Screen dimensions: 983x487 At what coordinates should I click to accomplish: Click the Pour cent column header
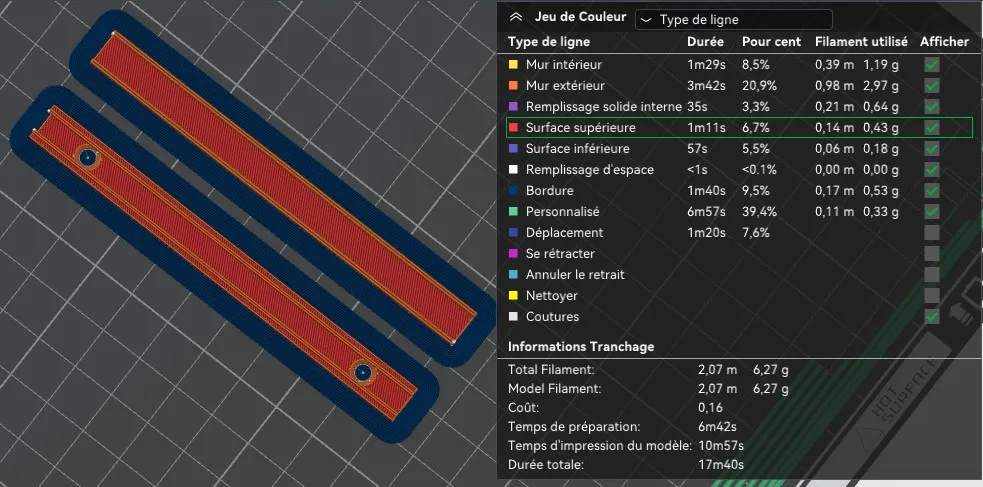(x=771, y=42)
